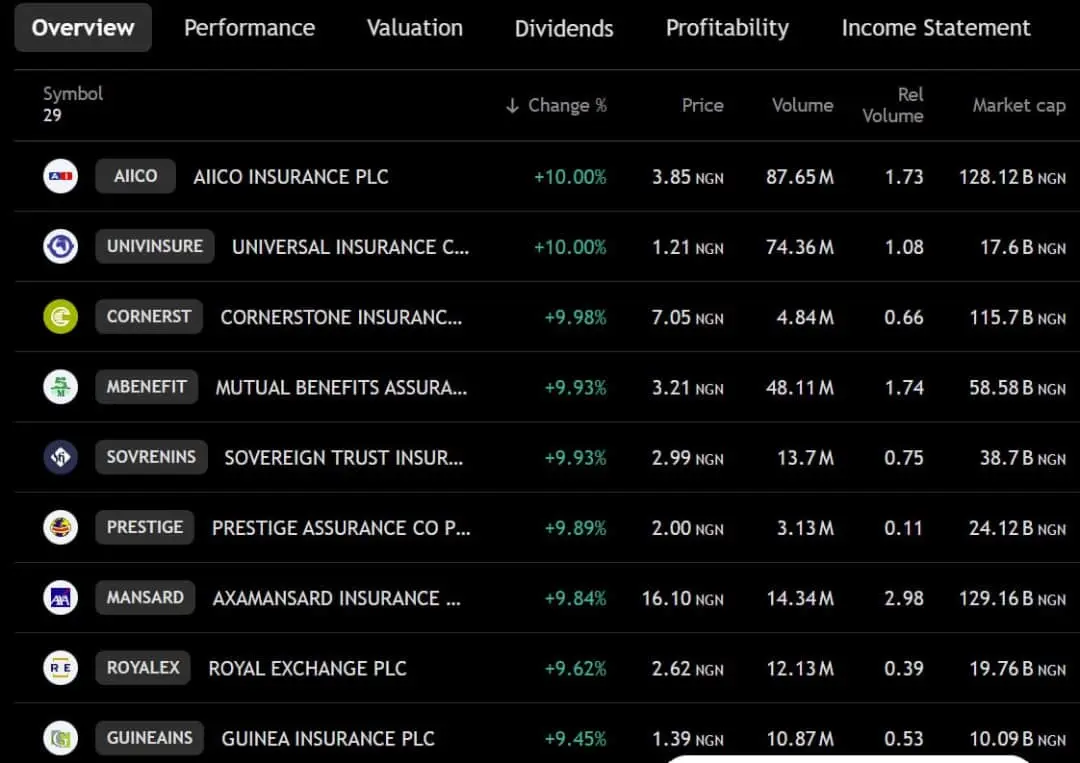Sort by the Symbol column header
Viewport: 1080px width, 763px height.
coord(72,94)
